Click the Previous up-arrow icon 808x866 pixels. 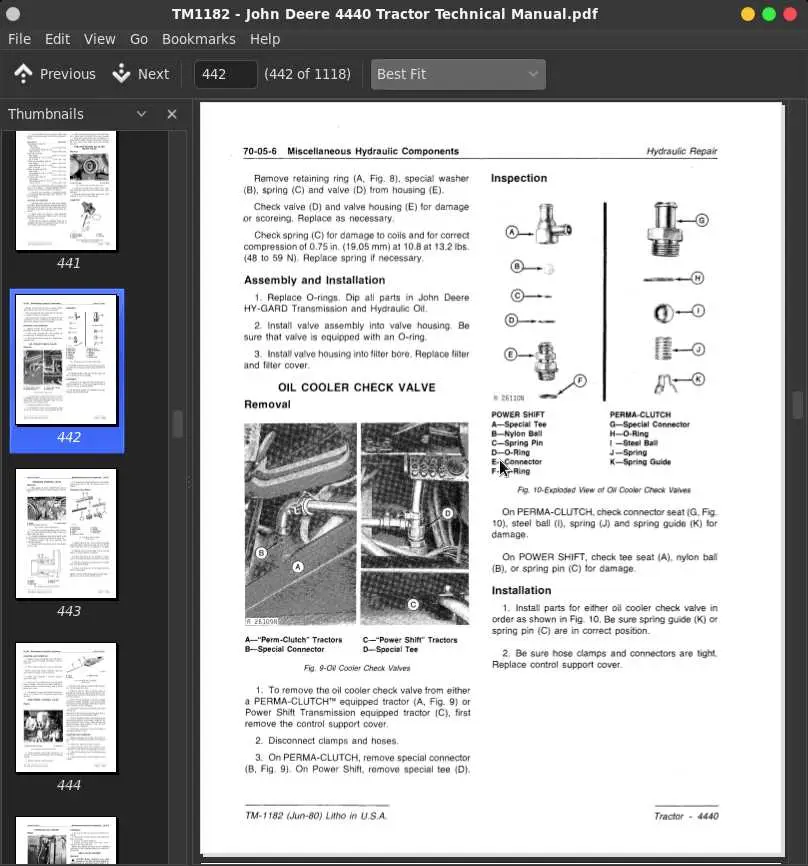click(23, 74)
